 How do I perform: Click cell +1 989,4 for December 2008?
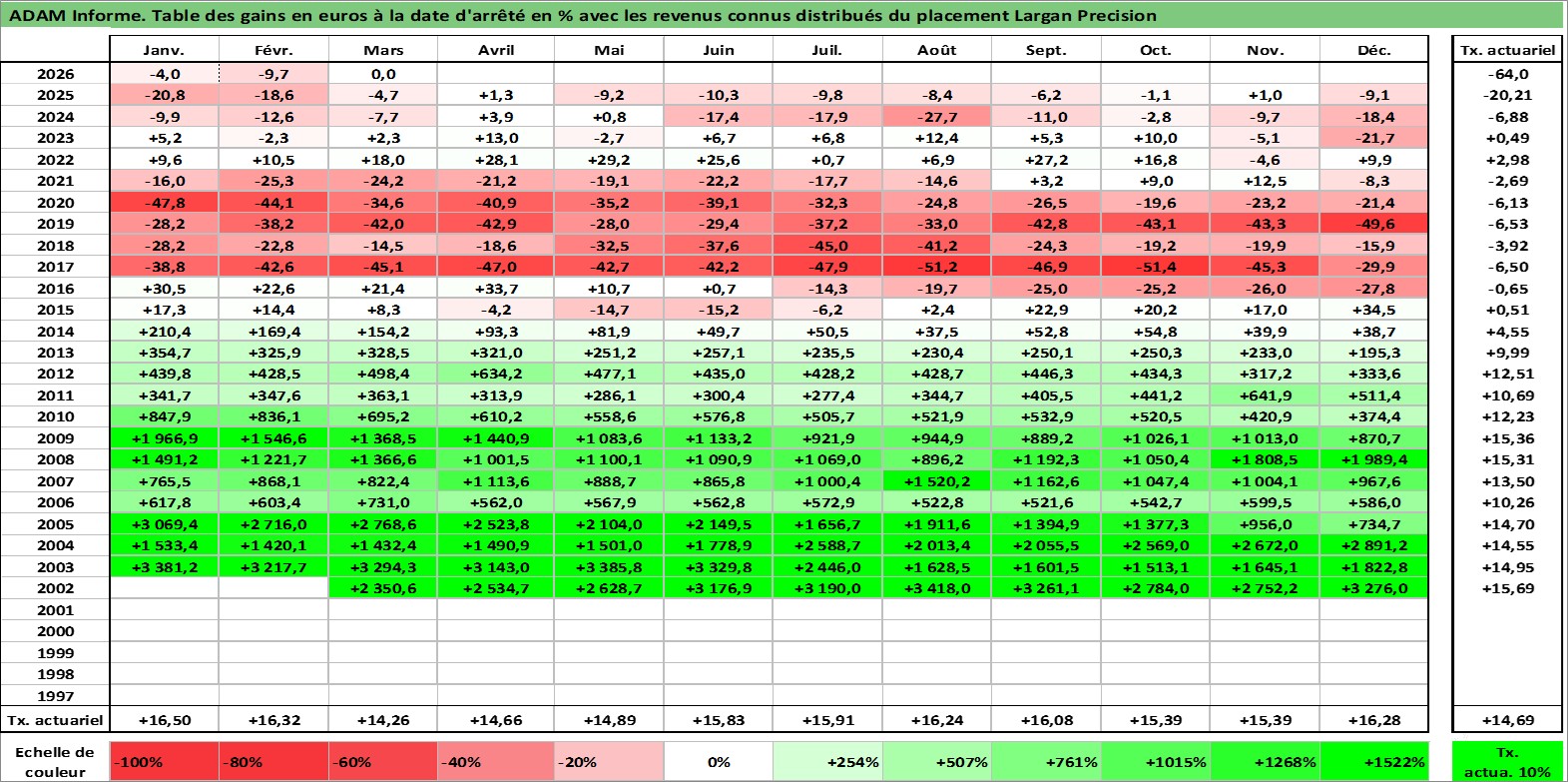point(1374,459)
